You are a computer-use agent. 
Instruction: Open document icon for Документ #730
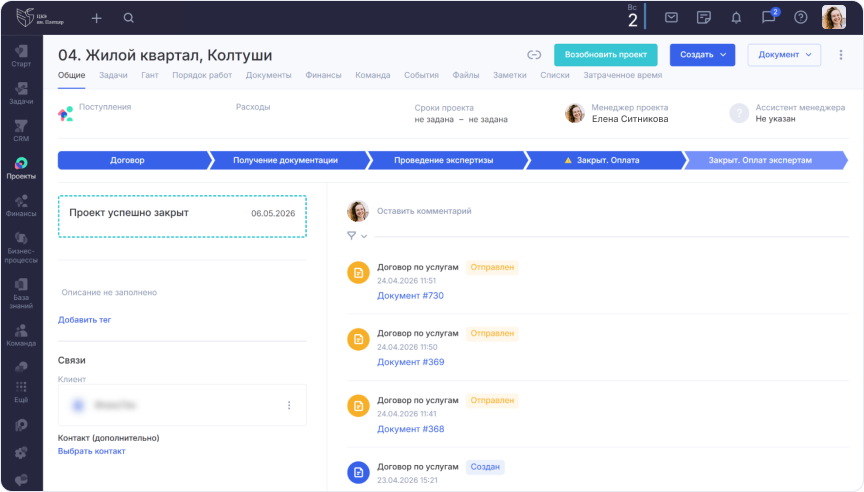(x=358, y=273)
